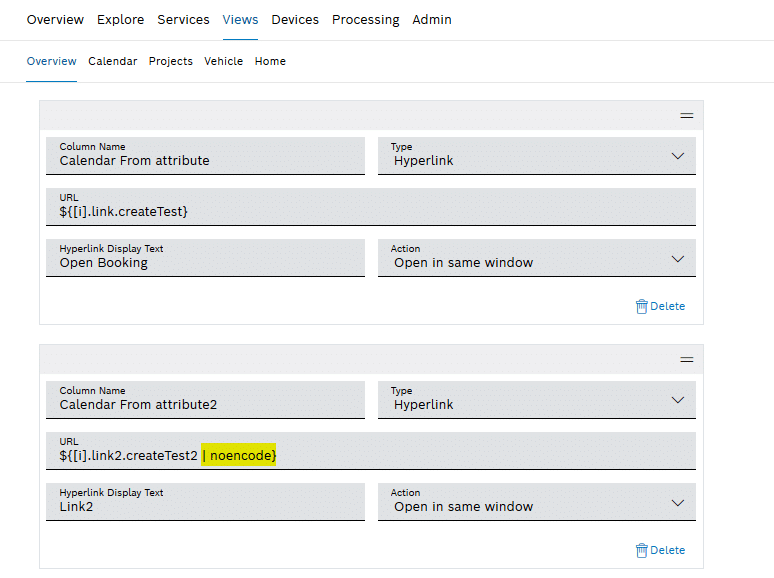Click trash icon for Calendar From attribute column
The height and width of the screenshot is (578, 774).
(x=642, y=306)
